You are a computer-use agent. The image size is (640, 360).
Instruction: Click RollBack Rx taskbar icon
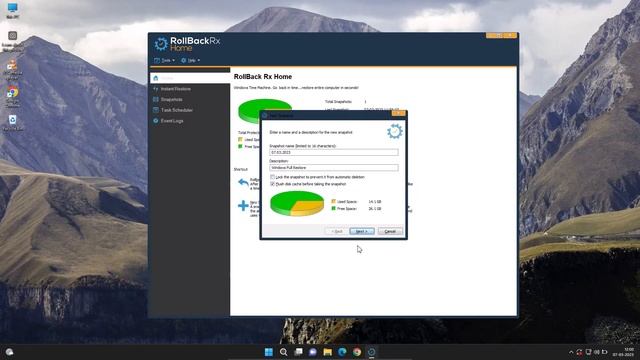tap(372, 352)
